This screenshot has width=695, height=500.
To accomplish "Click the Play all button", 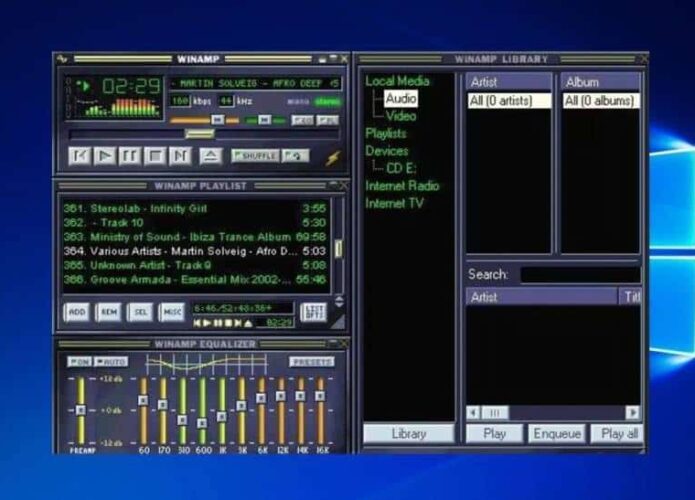I will click(619, 434).
